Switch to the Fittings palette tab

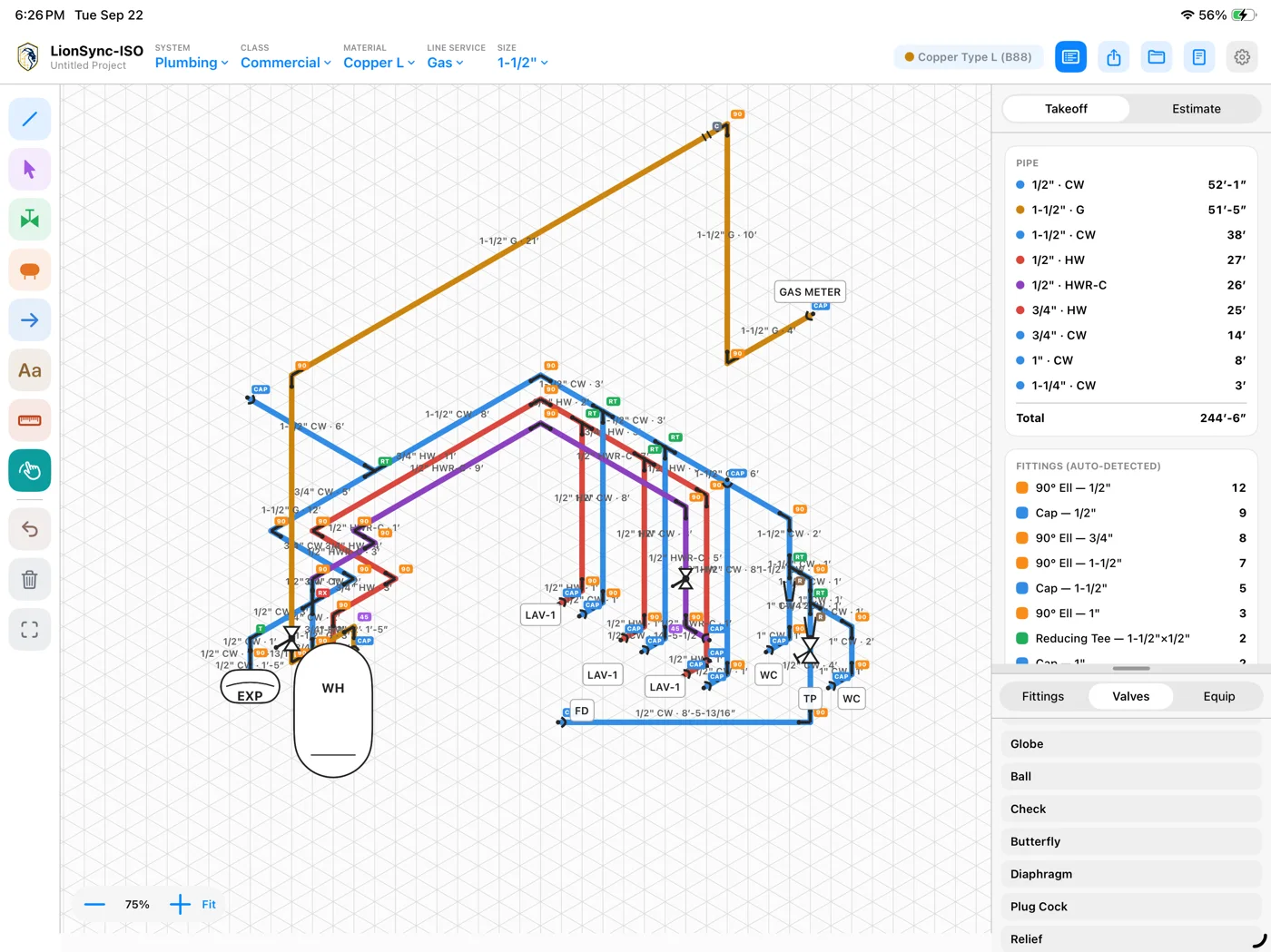point(1042,696)
